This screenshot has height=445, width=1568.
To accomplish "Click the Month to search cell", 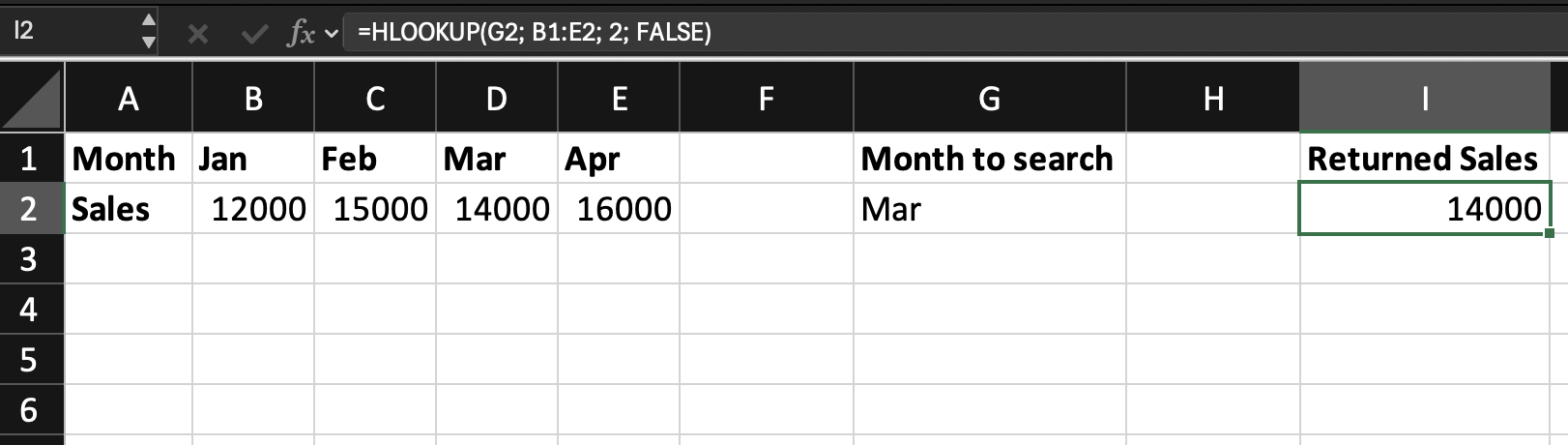I will tap(989, 159).
